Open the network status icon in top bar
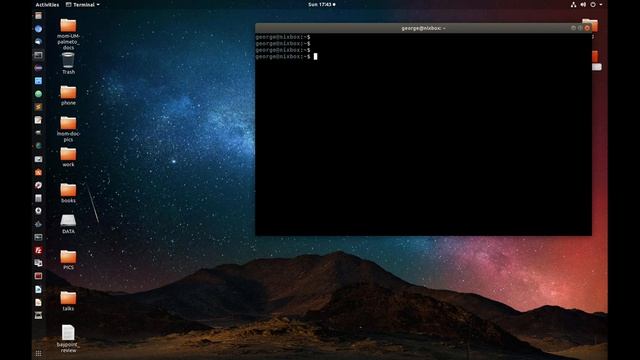 (x=573, y=4)
